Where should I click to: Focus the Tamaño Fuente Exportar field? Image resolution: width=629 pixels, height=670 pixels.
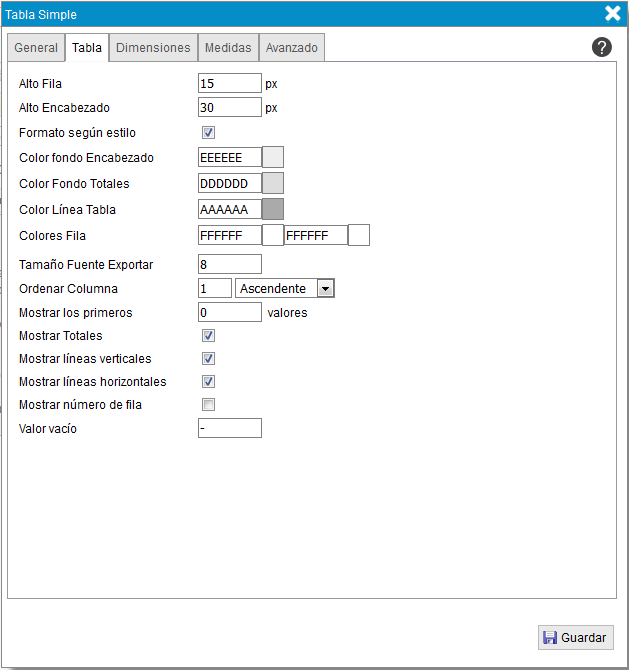[x=230, y=264]
